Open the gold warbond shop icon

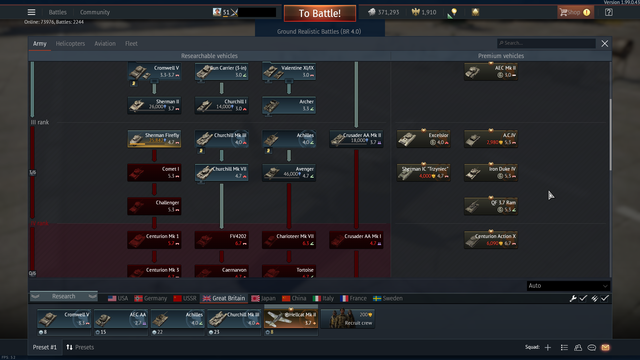tap(475, 12)
